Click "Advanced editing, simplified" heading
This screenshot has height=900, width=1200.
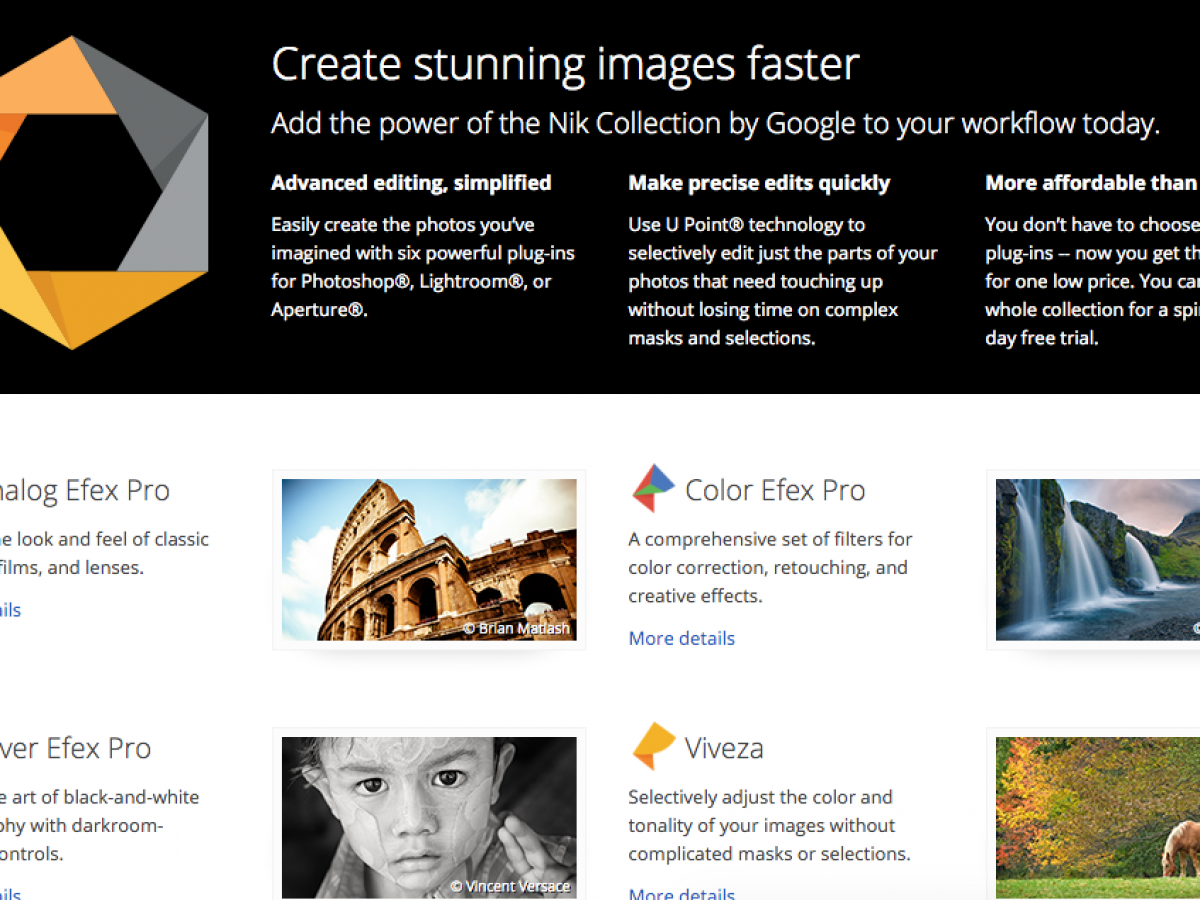411,183
